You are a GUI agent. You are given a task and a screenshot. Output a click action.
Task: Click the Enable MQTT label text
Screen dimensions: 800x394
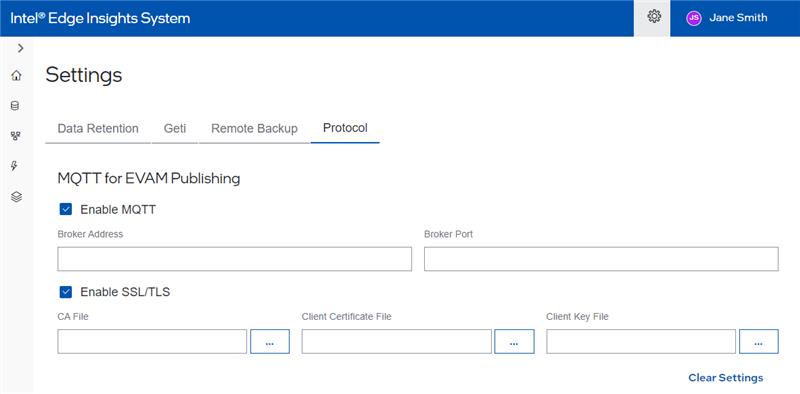coord(118,210)
